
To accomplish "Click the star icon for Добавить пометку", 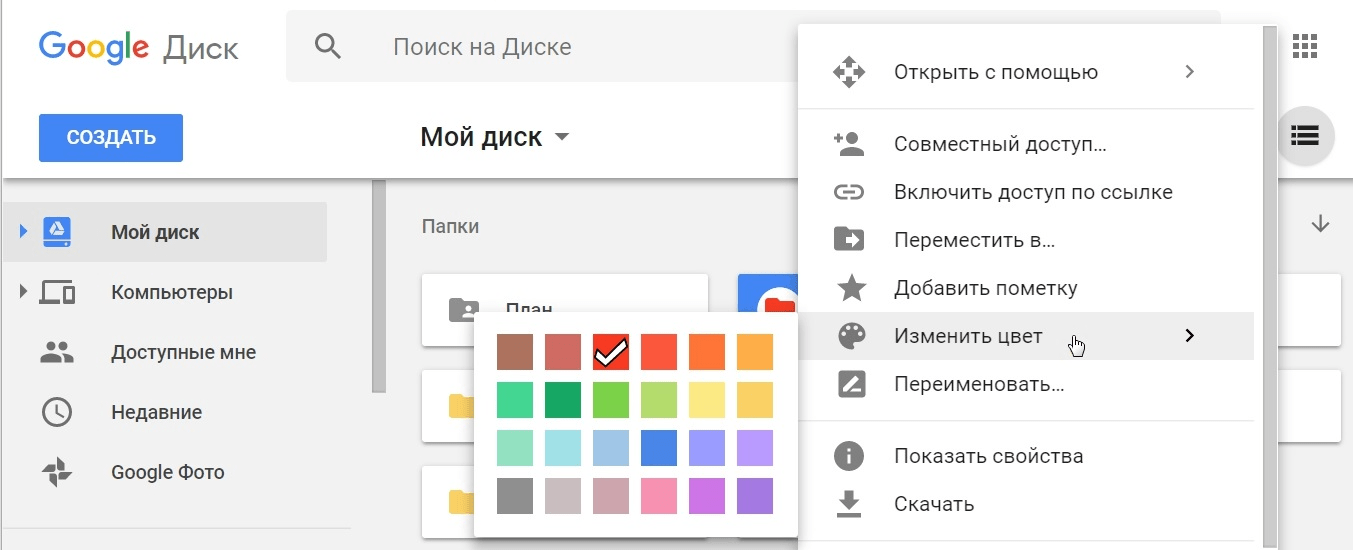I will click(850, 288).
